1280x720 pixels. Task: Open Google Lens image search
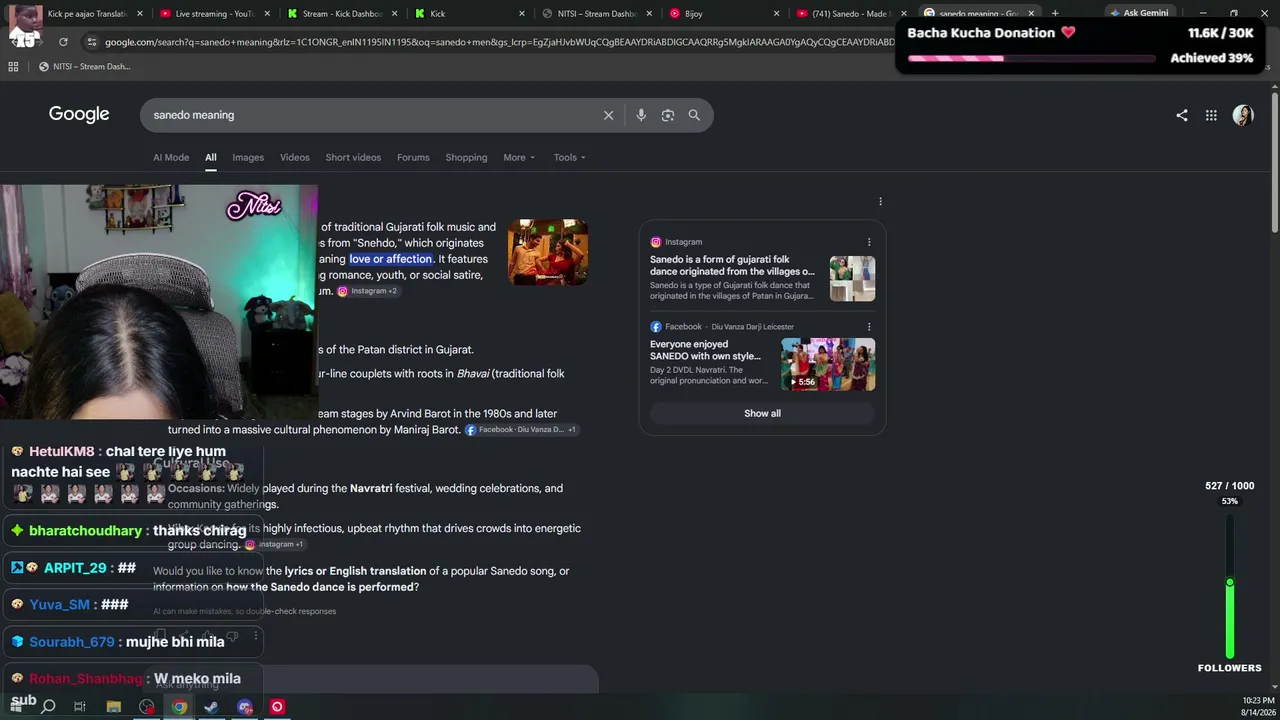tap(668, 115)
